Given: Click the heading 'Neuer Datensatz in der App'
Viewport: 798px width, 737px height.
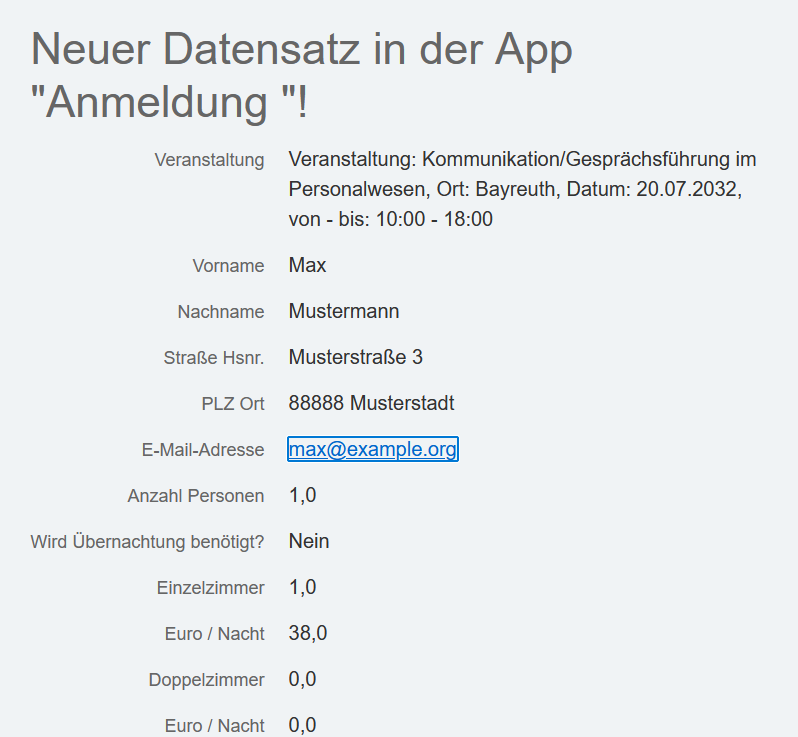Looking at the screenshot, I should 302,49.
